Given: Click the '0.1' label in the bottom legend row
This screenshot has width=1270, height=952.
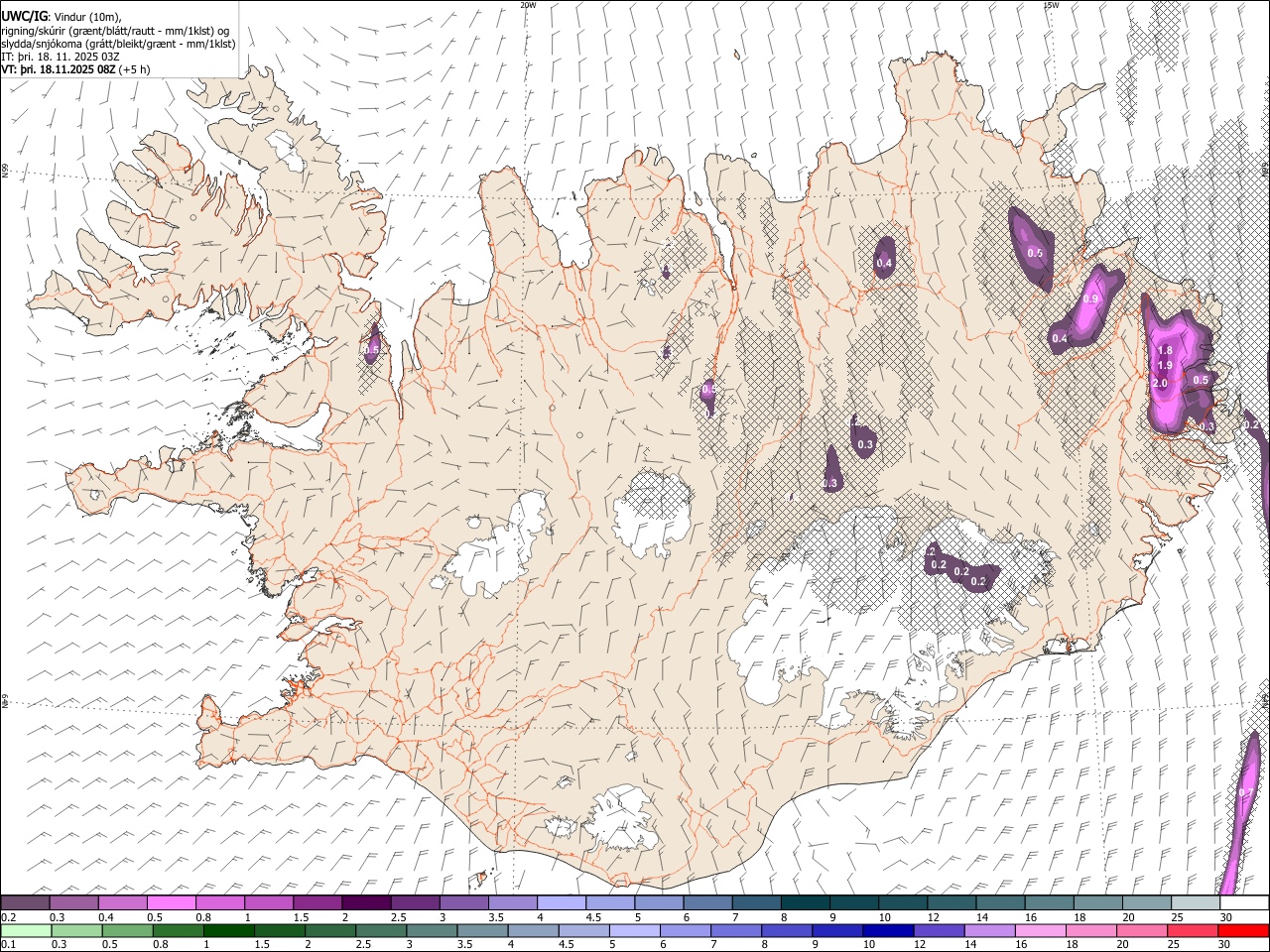Looking at the screenshot, I should pyautogui.click(x=8, y=945).
